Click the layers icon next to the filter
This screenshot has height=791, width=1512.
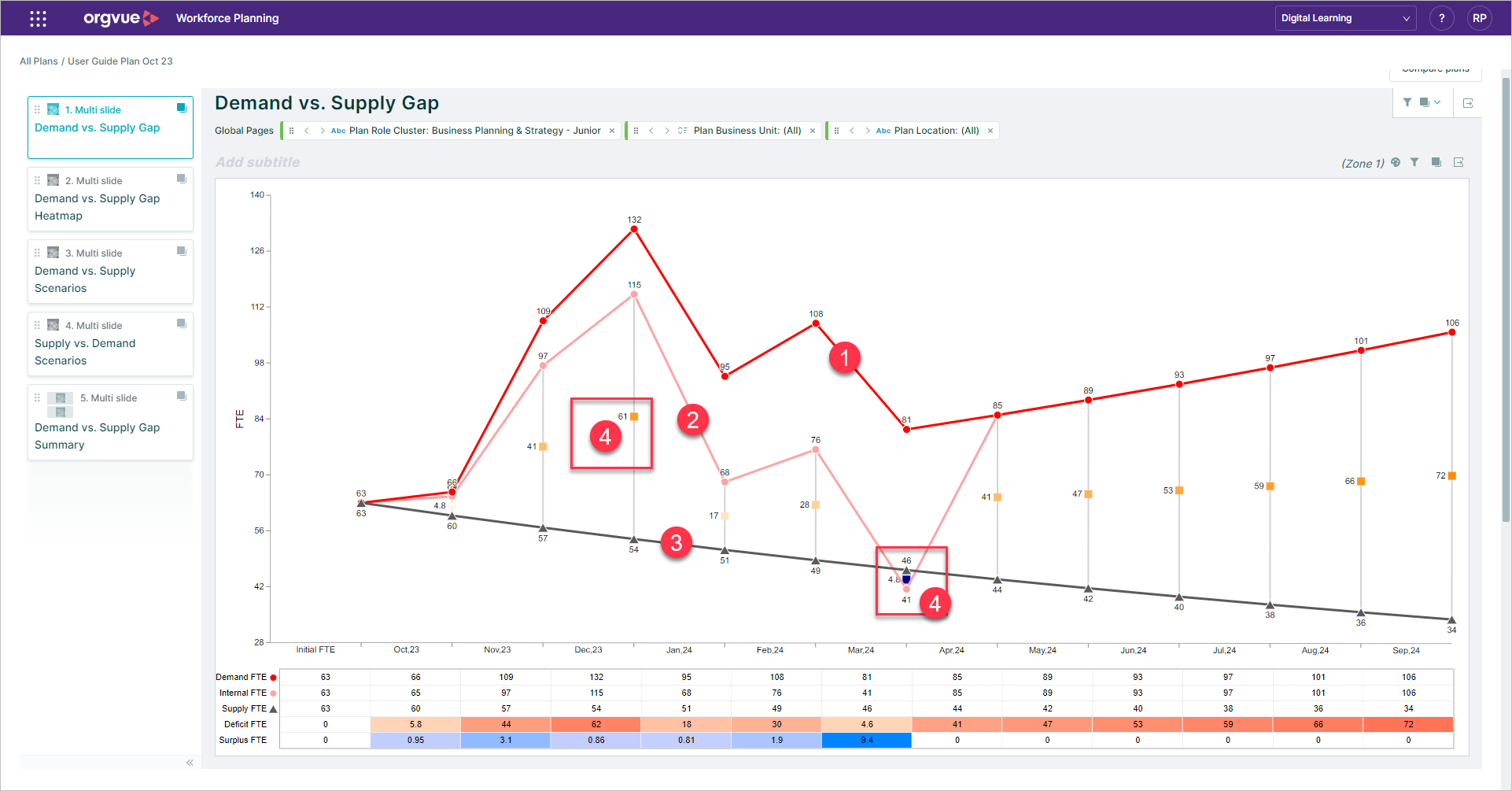coord(1425,102)
